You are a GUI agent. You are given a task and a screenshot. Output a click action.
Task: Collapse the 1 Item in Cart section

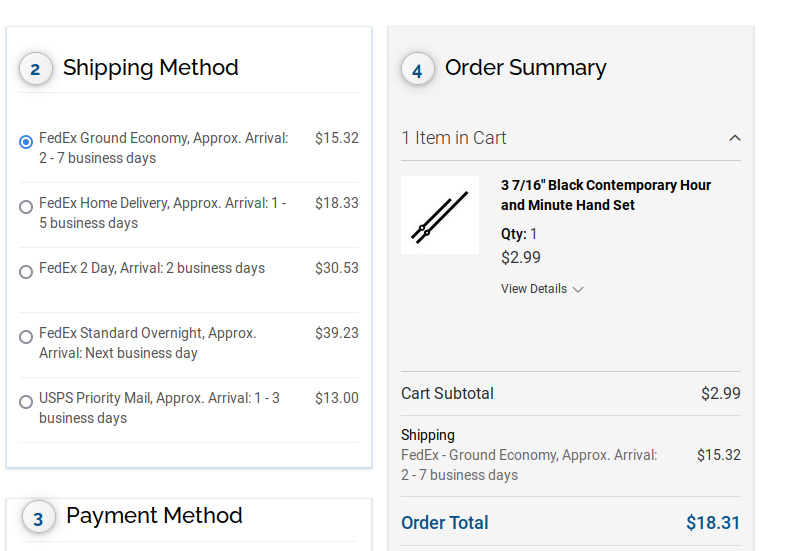click(735, 138)
